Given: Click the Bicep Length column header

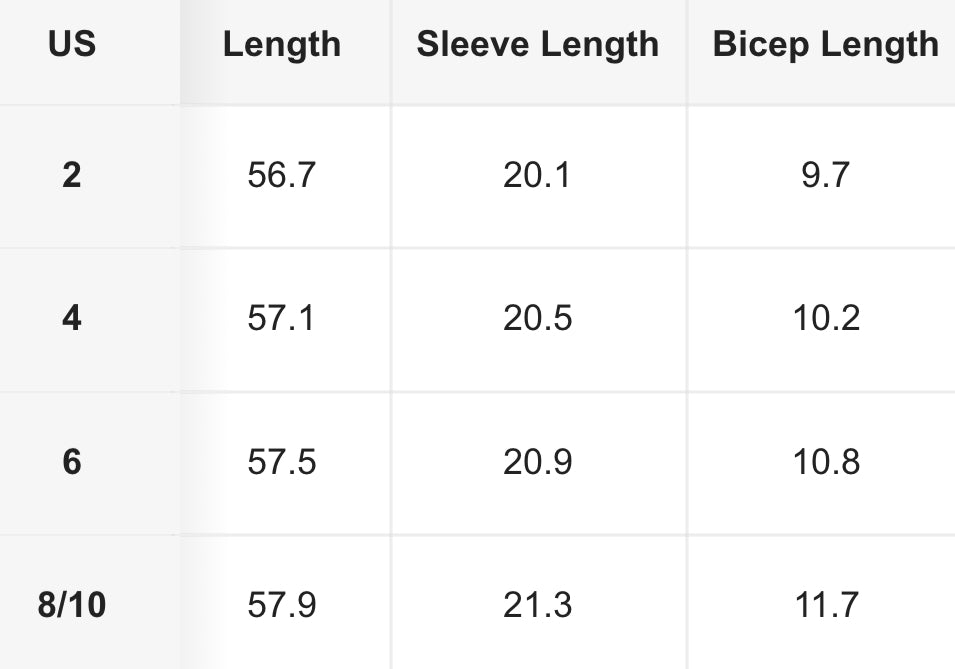Looking at the screenshot, I should click(825, 45).
